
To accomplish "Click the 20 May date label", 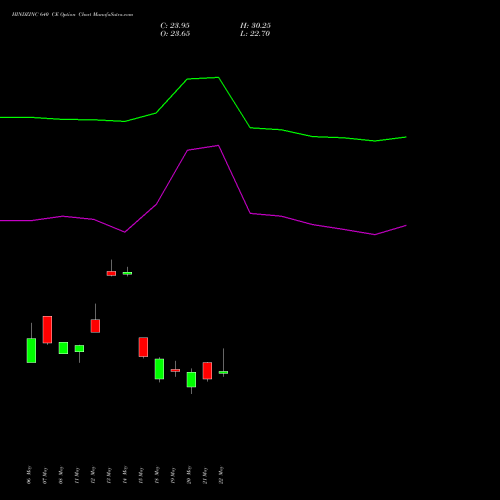I will 189,475.
